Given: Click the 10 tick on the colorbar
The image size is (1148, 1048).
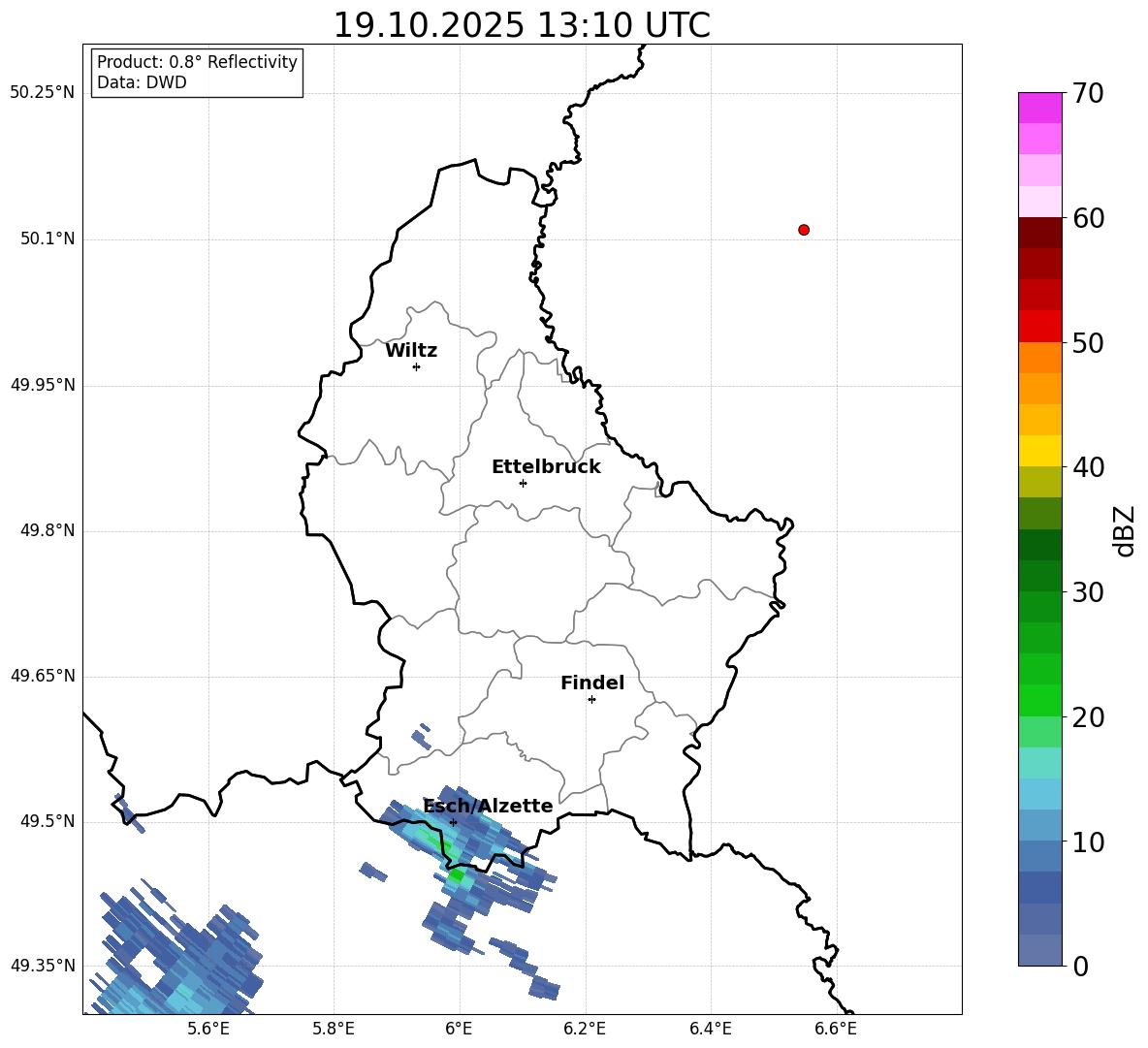Looking at the screenshot, I should 1088,842.
